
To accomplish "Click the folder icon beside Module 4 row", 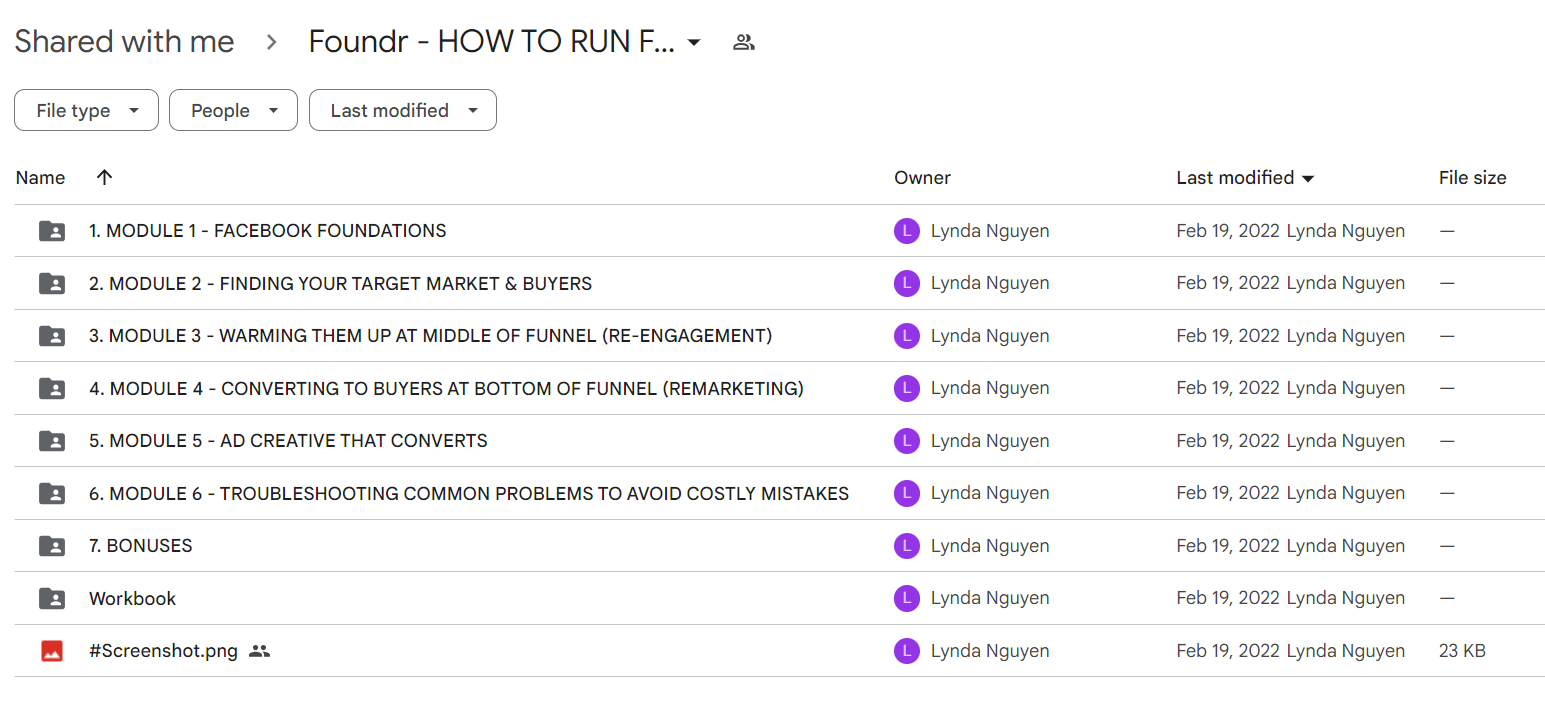I will click(52, 388).
